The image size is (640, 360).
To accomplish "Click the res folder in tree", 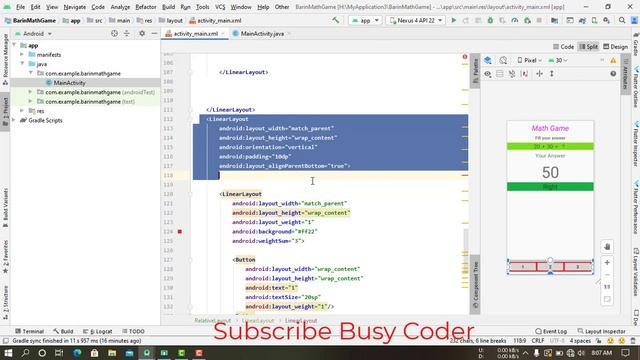I will (x=40, y=111).
